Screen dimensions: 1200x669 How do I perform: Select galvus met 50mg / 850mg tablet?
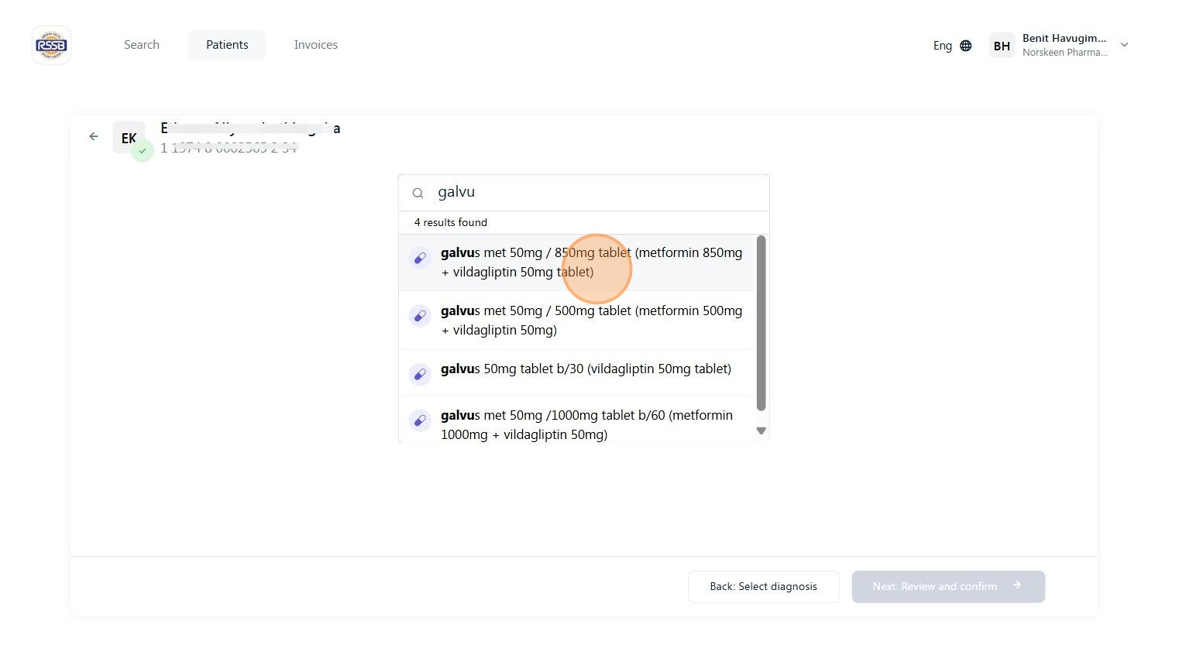(577, 263)
